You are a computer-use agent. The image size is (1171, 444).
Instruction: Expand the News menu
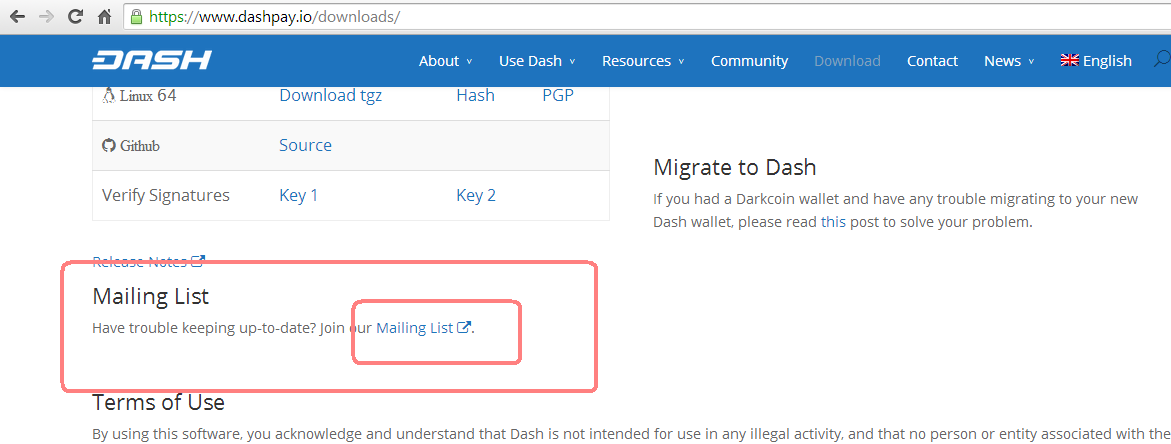(x=1009, y=61)
